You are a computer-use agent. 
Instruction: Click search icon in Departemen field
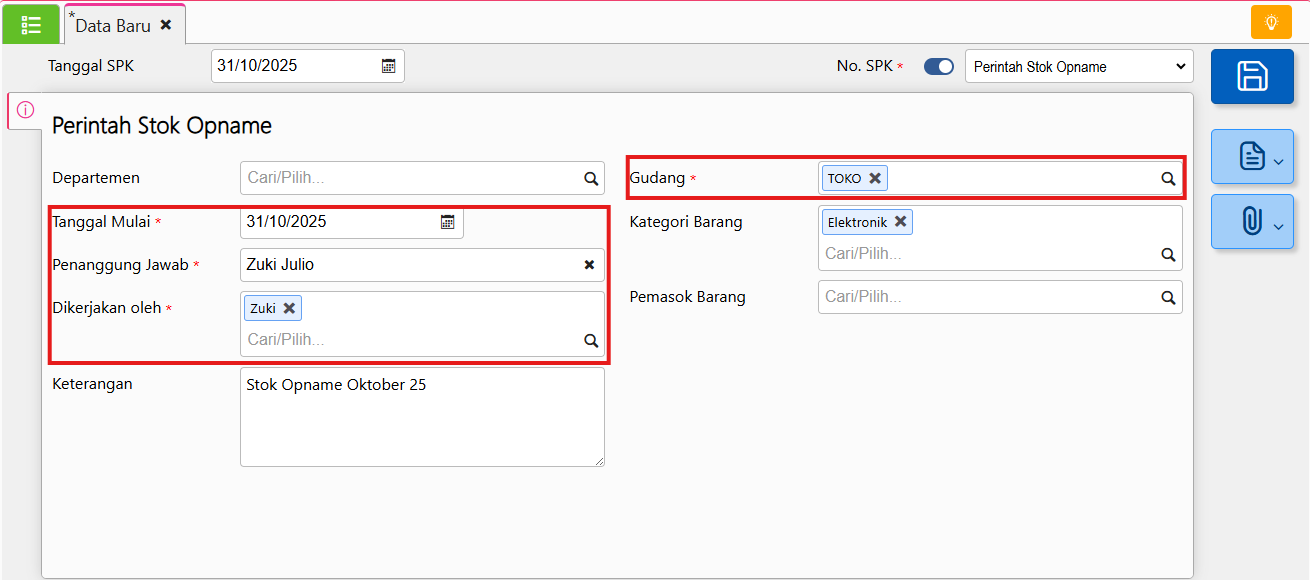[590, 179]
